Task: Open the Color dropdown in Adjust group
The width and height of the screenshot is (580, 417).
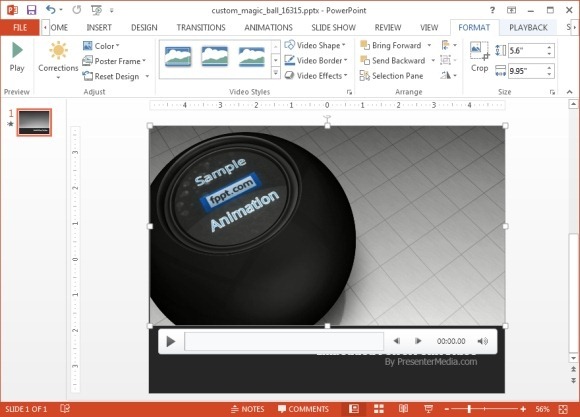Action: 101,46
